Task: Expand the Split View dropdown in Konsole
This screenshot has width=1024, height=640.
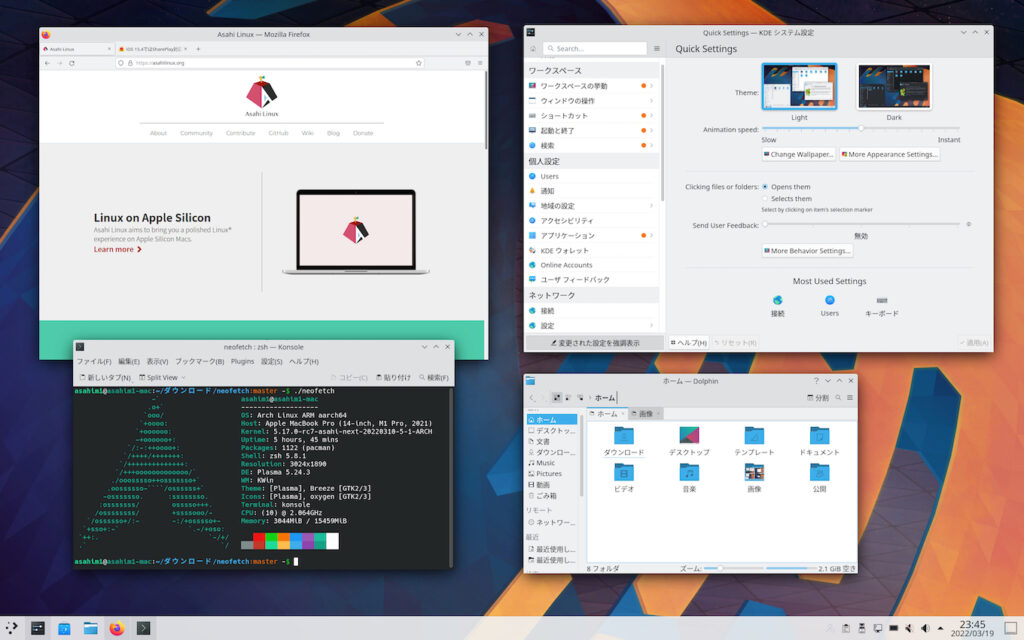Action: pyautogui.click(x=182, y=377)
